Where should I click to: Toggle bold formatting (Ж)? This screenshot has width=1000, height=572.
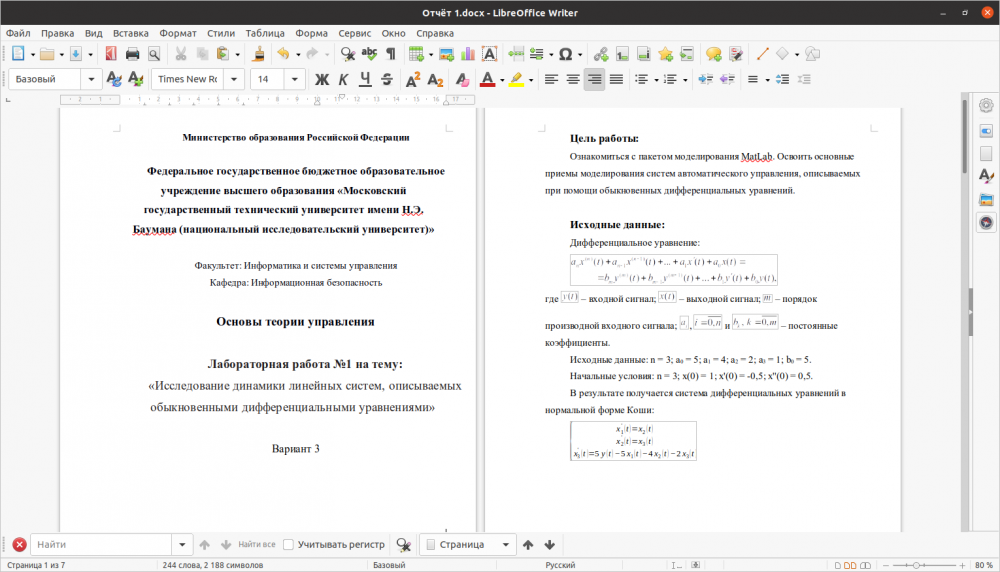coord(322,79)
